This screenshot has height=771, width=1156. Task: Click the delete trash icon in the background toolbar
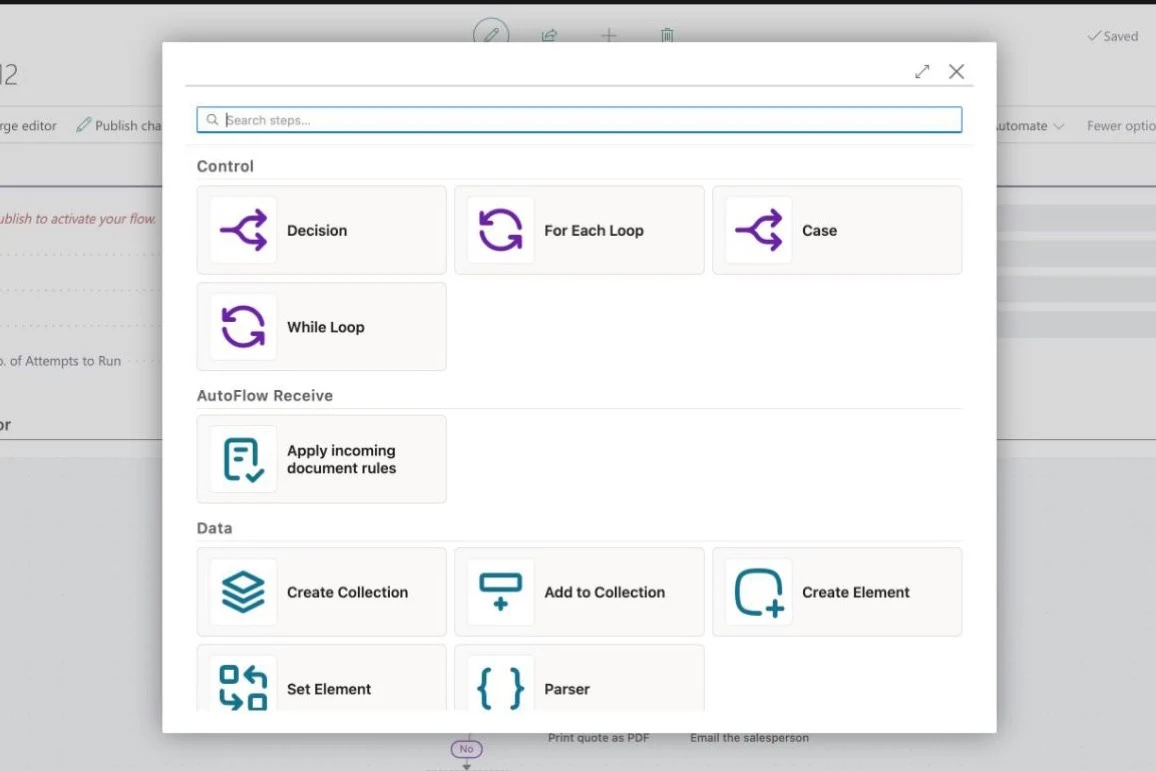[x=666, y=35]
